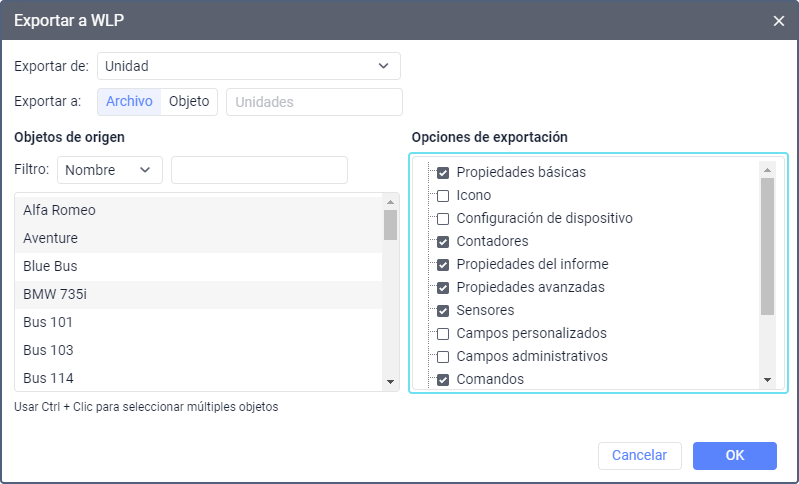This screenshot has height=484, width=799.
Task: Click the filter text input box
Action: pyautogui.click(x=259, y=170)
